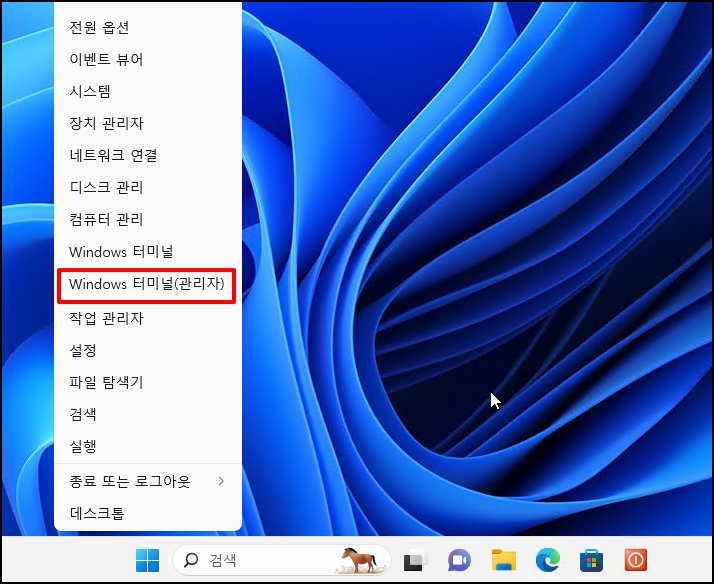This screenshot has height=584, width=714.
Task: Open 장치 관리자 from the menu
Action: 148,123
